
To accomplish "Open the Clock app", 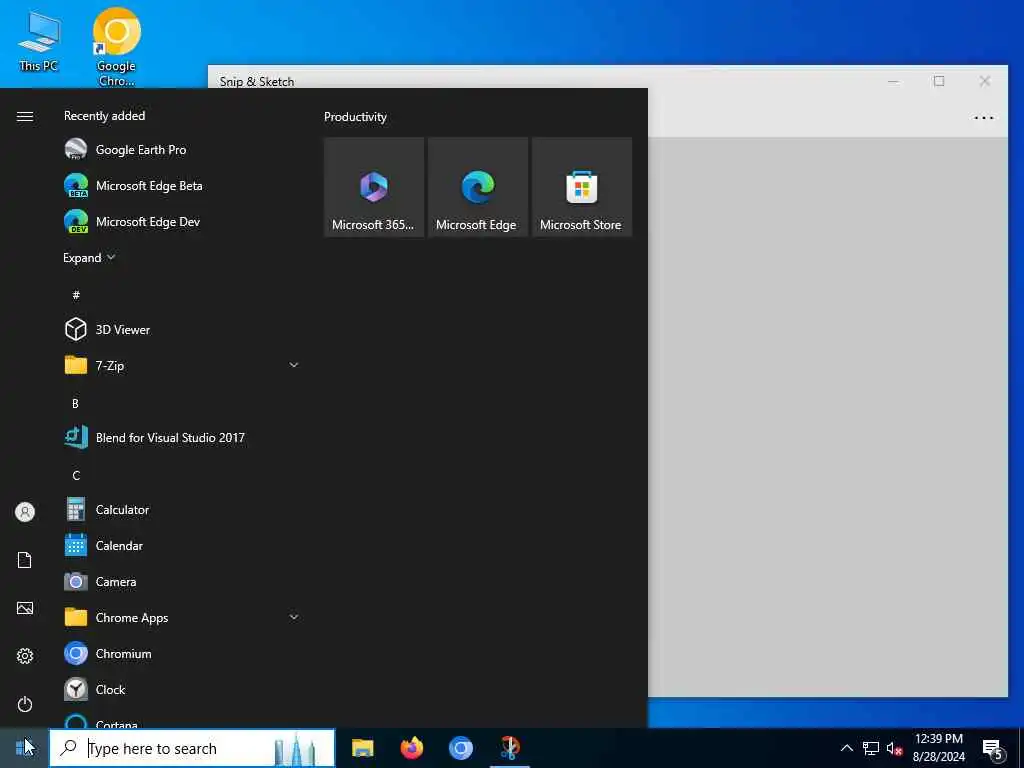I will pos(183,689).
